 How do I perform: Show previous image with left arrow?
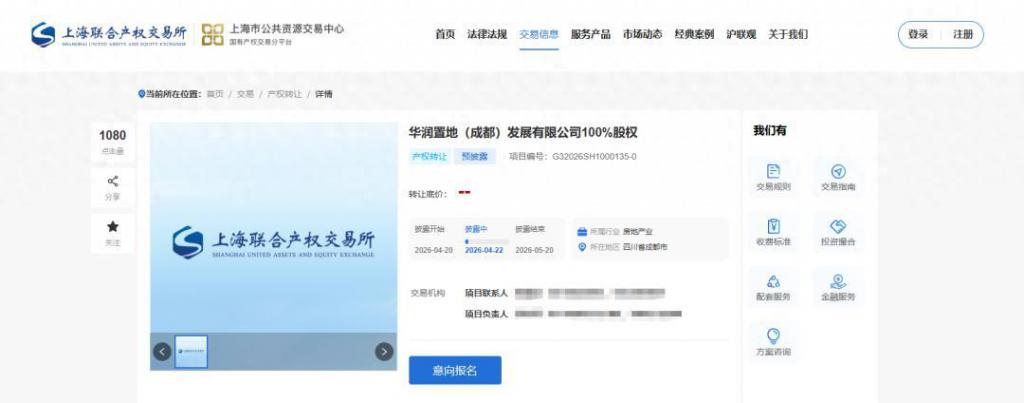[162, 351]
